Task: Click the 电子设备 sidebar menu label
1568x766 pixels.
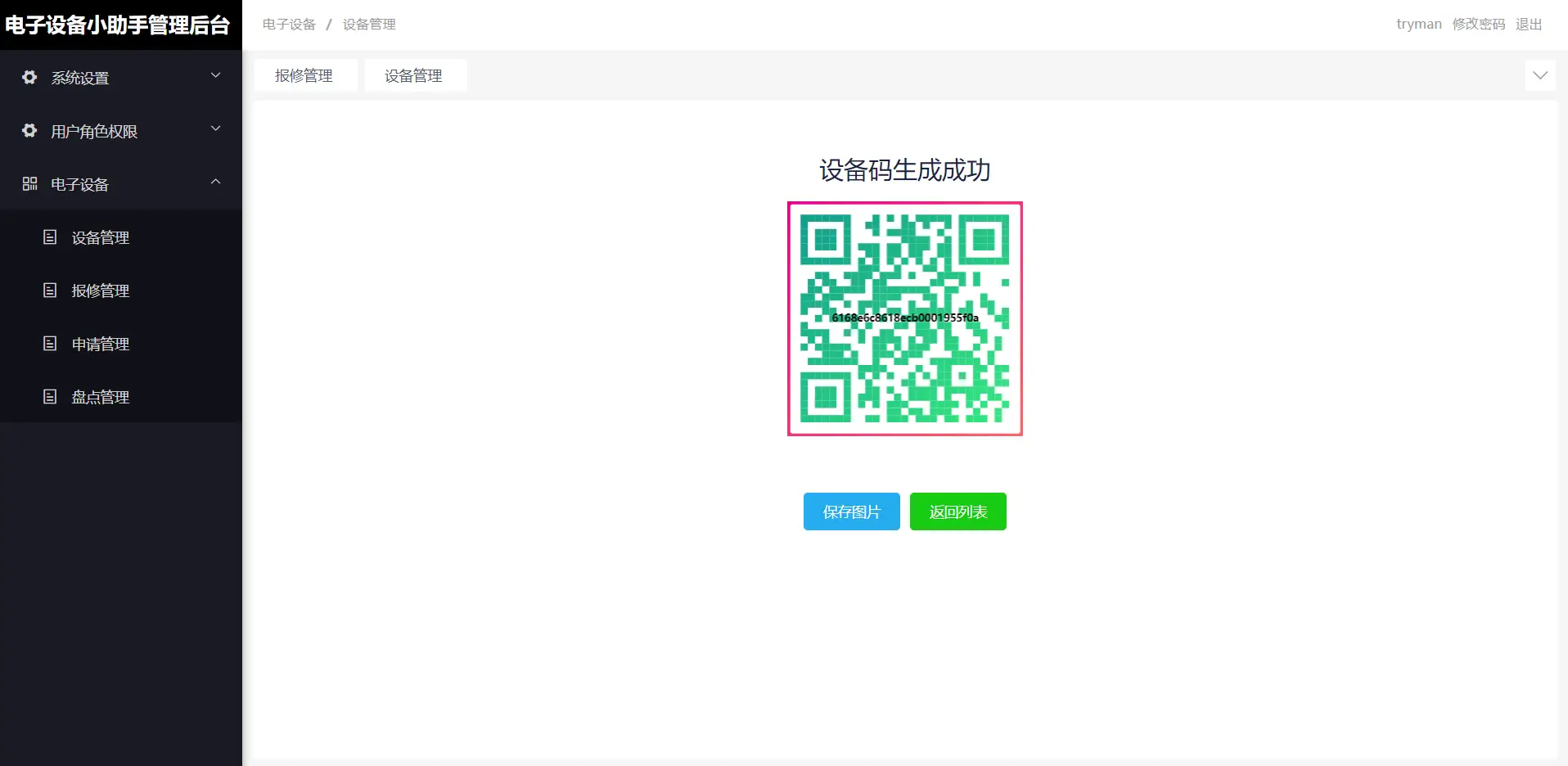Action: pyautogui.click(x=80, y=184)
